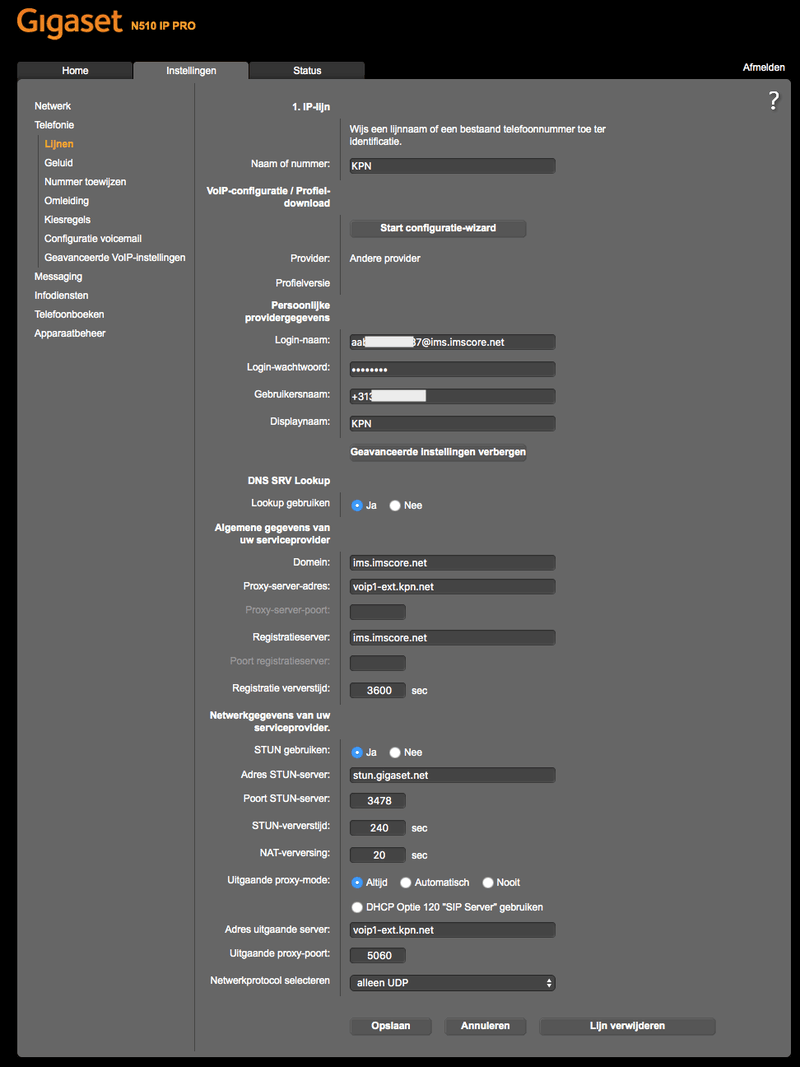Click the Afmelden link
The width and height of the screenshot is (800, 1067).
[x=764, y=68]
